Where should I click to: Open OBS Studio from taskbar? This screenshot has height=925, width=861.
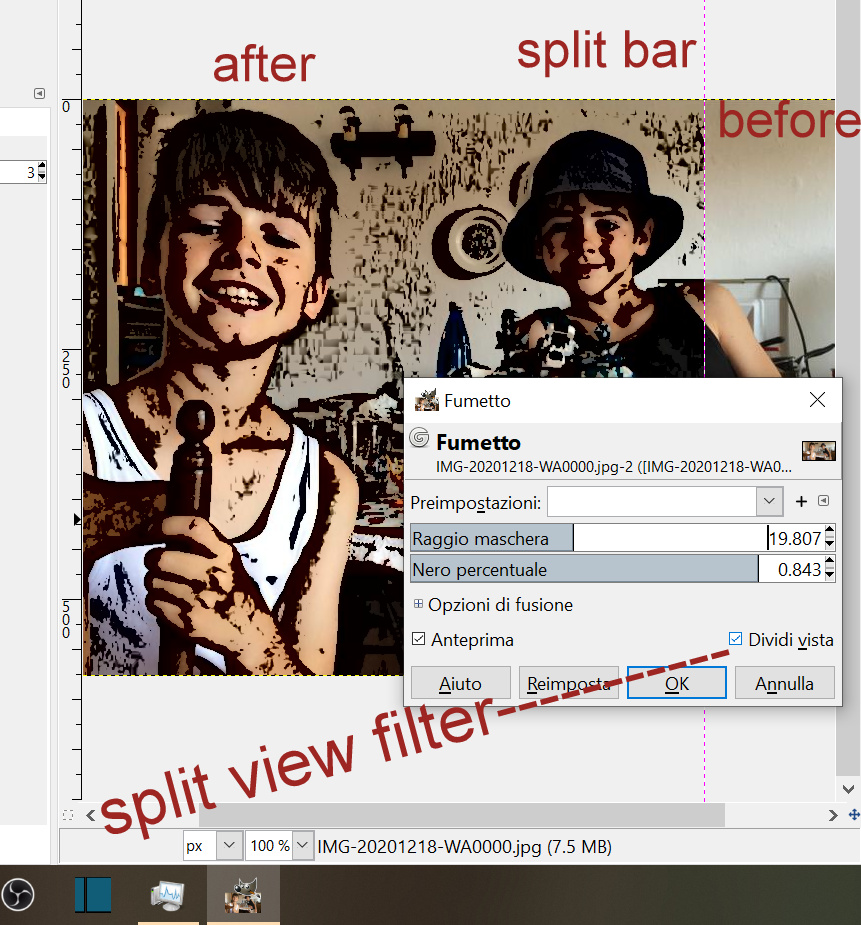(x=18, y=894)
